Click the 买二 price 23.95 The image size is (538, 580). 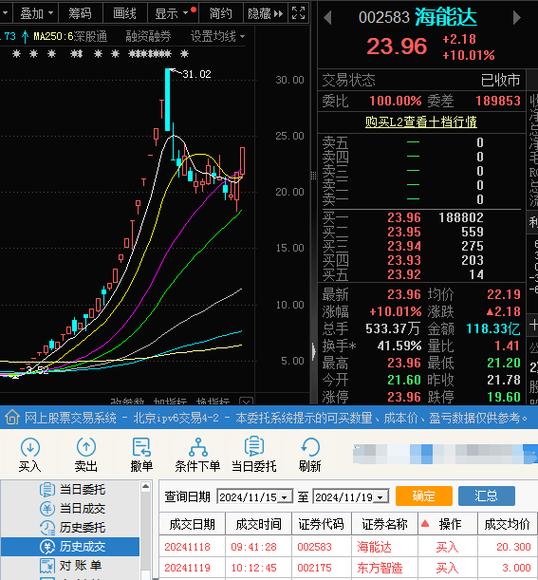coord(404,232)
